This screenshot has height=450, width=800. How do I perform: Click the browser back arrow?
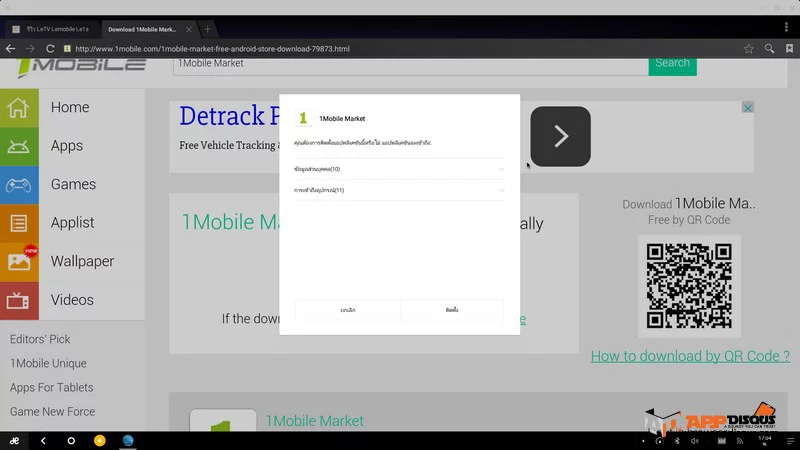point(11,48)
